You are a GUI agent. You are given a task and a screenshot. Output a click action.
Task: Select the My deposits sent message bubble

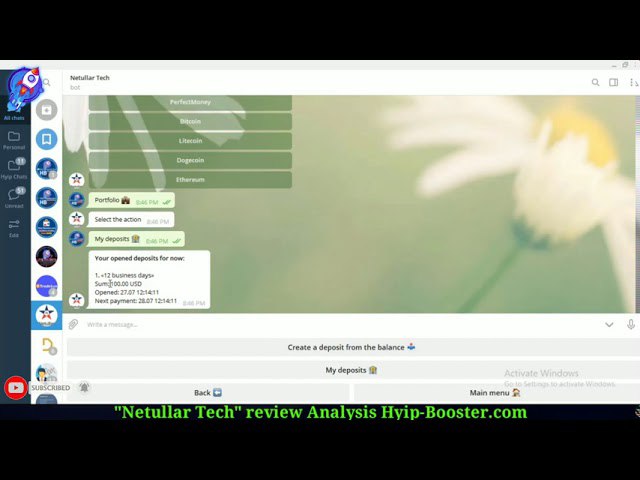click(136, 239)
